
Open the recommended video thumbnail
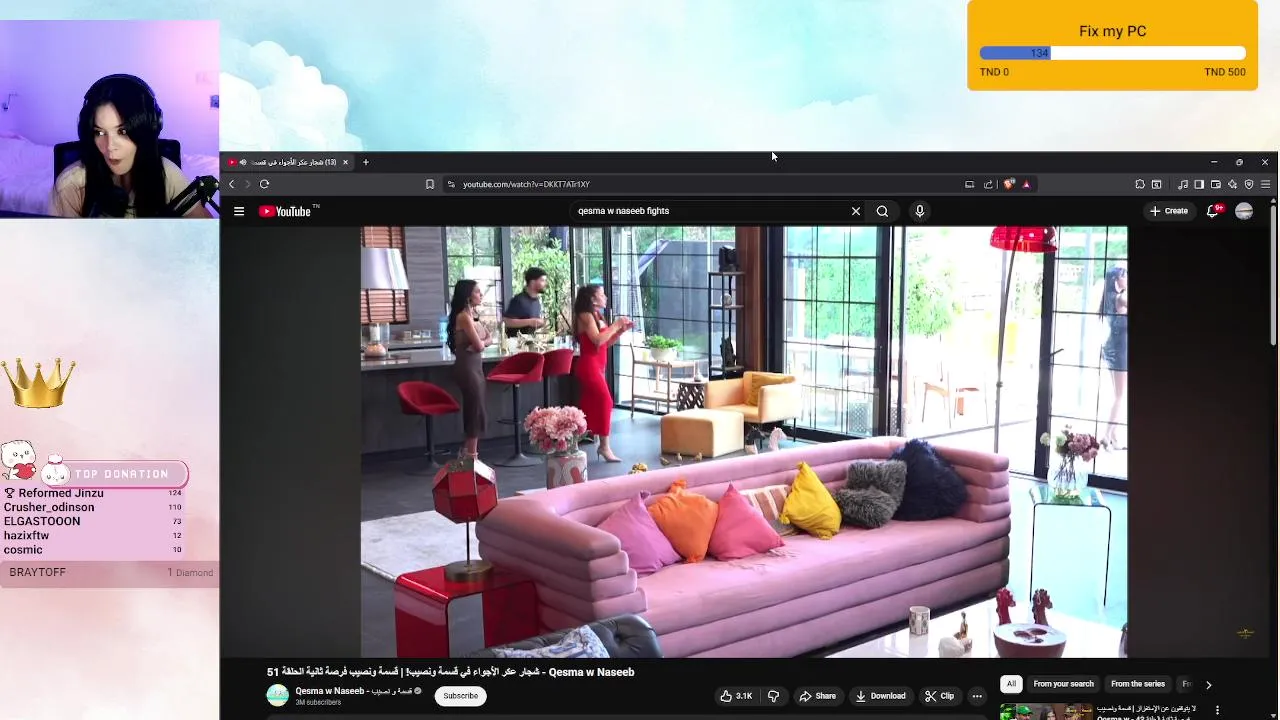pyautogui.click(x=1045, y=712)
